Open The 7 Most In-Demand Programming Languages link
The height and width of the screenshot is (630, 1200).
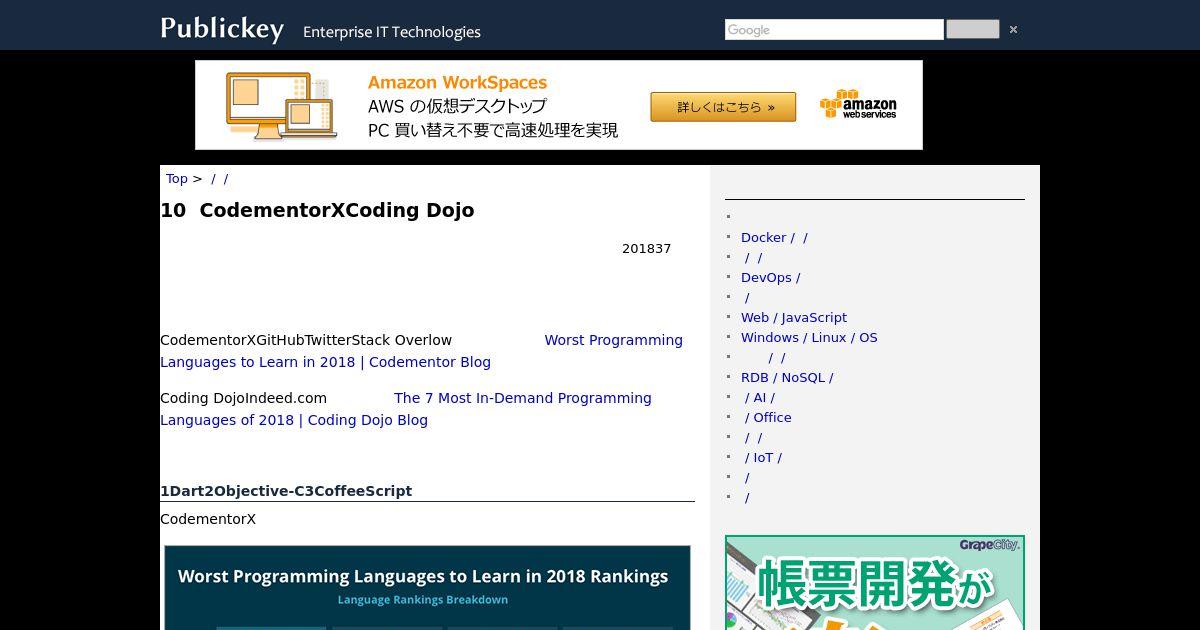[x=406, y=409]
